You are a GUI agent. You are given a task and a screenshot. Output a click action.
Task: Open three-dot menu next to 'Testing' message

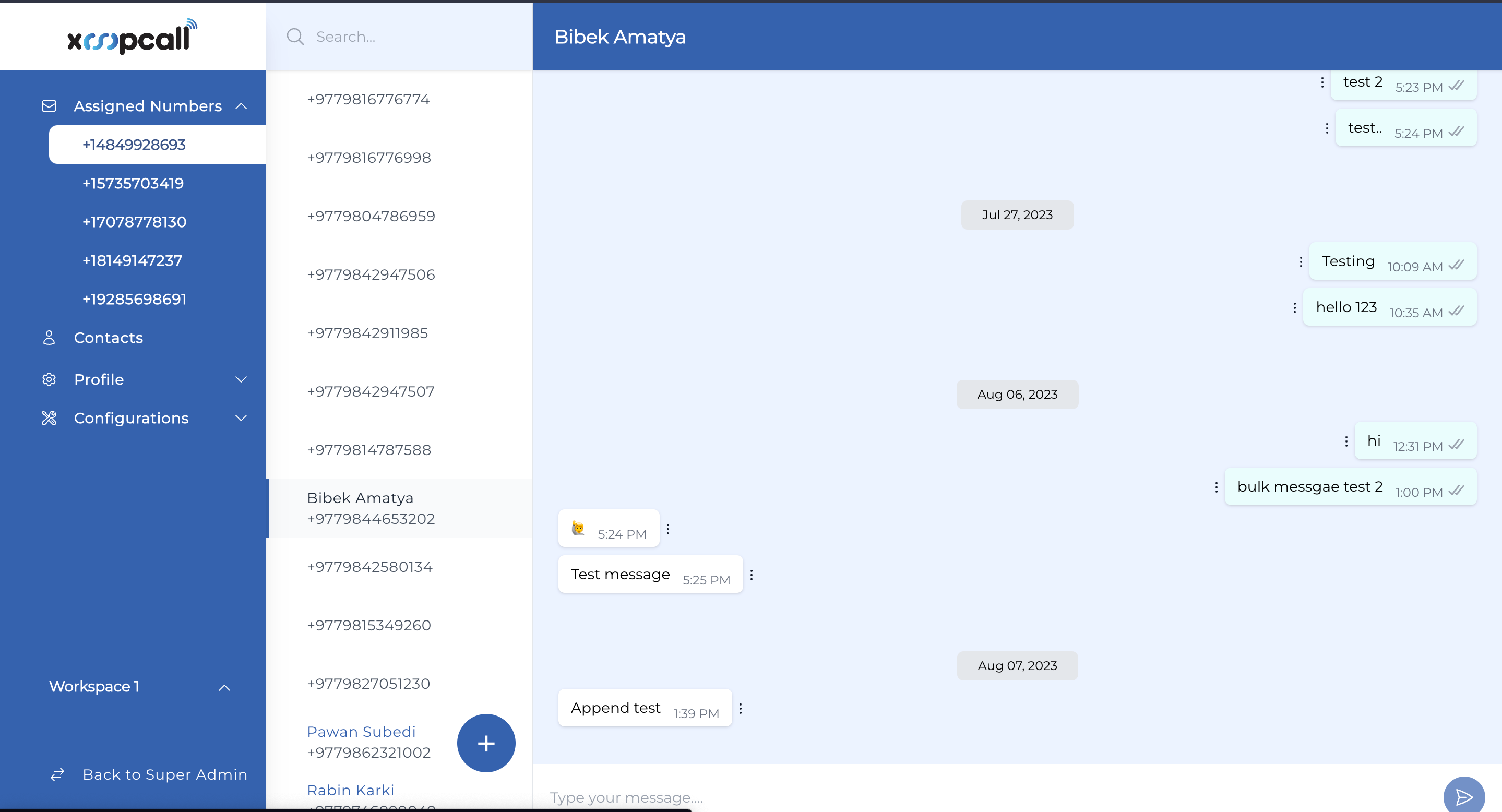[1300, 262]
